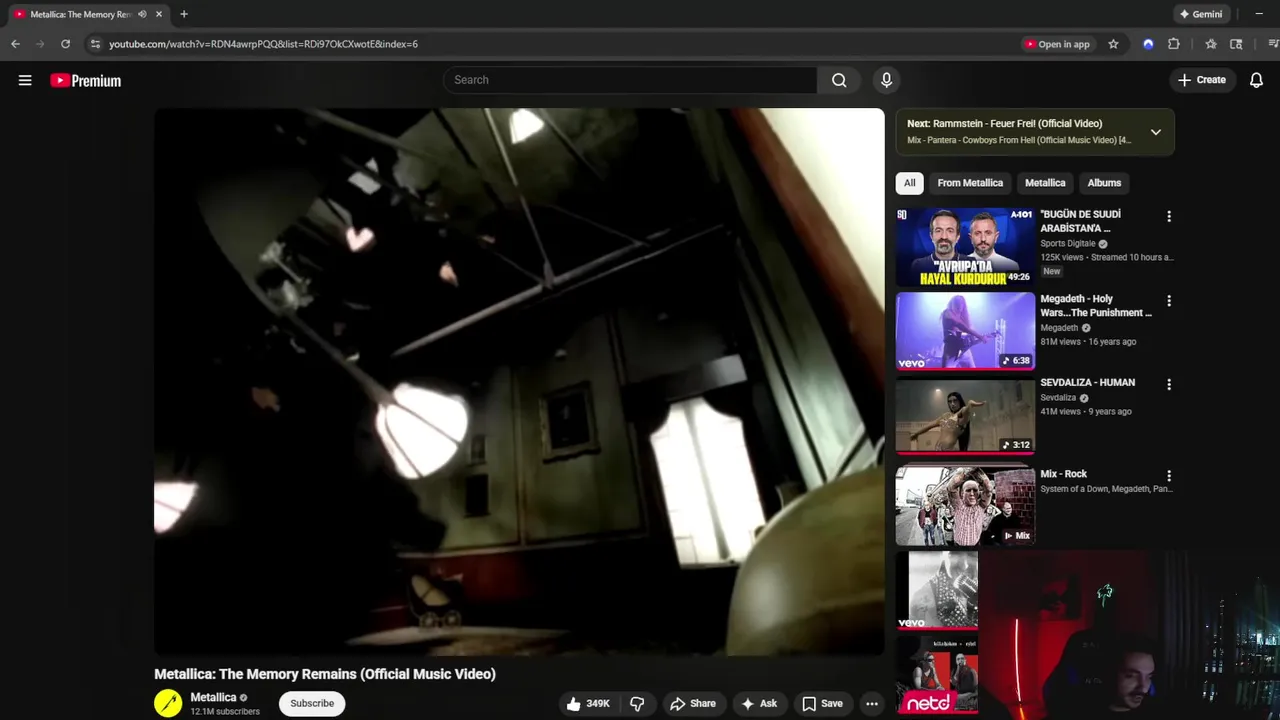Click Megadeth channel name under Holy Wars
This screenshot has height=720, width=1280.
1059,328
